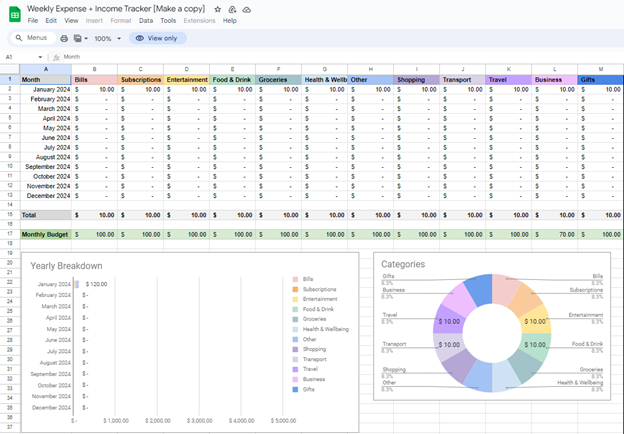The image size is (624, 434).
Task: Select the Month header cell
Action: [46, 80]
